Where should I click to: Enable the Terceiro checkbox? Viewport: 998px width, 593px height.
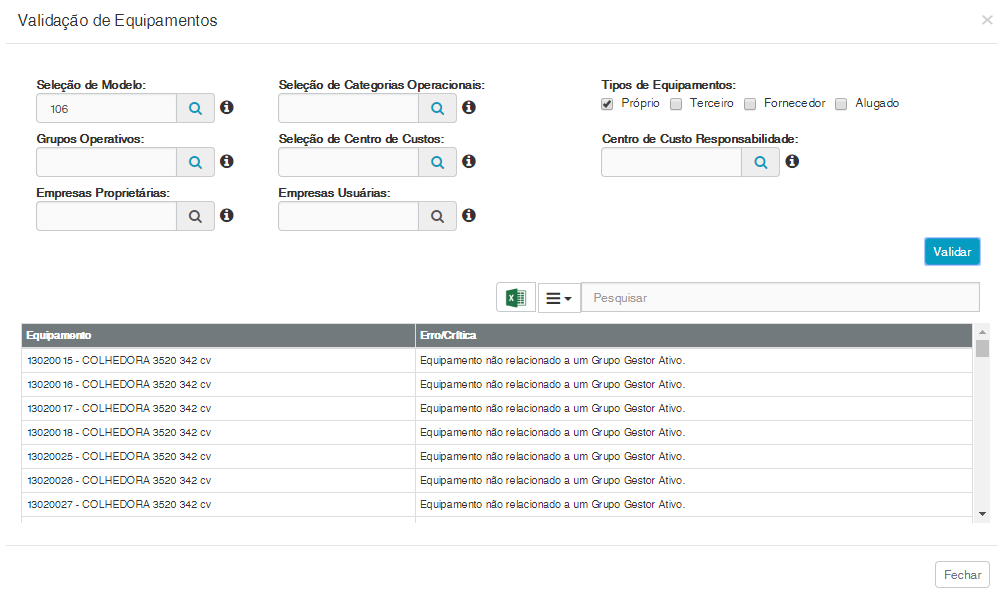676,103
